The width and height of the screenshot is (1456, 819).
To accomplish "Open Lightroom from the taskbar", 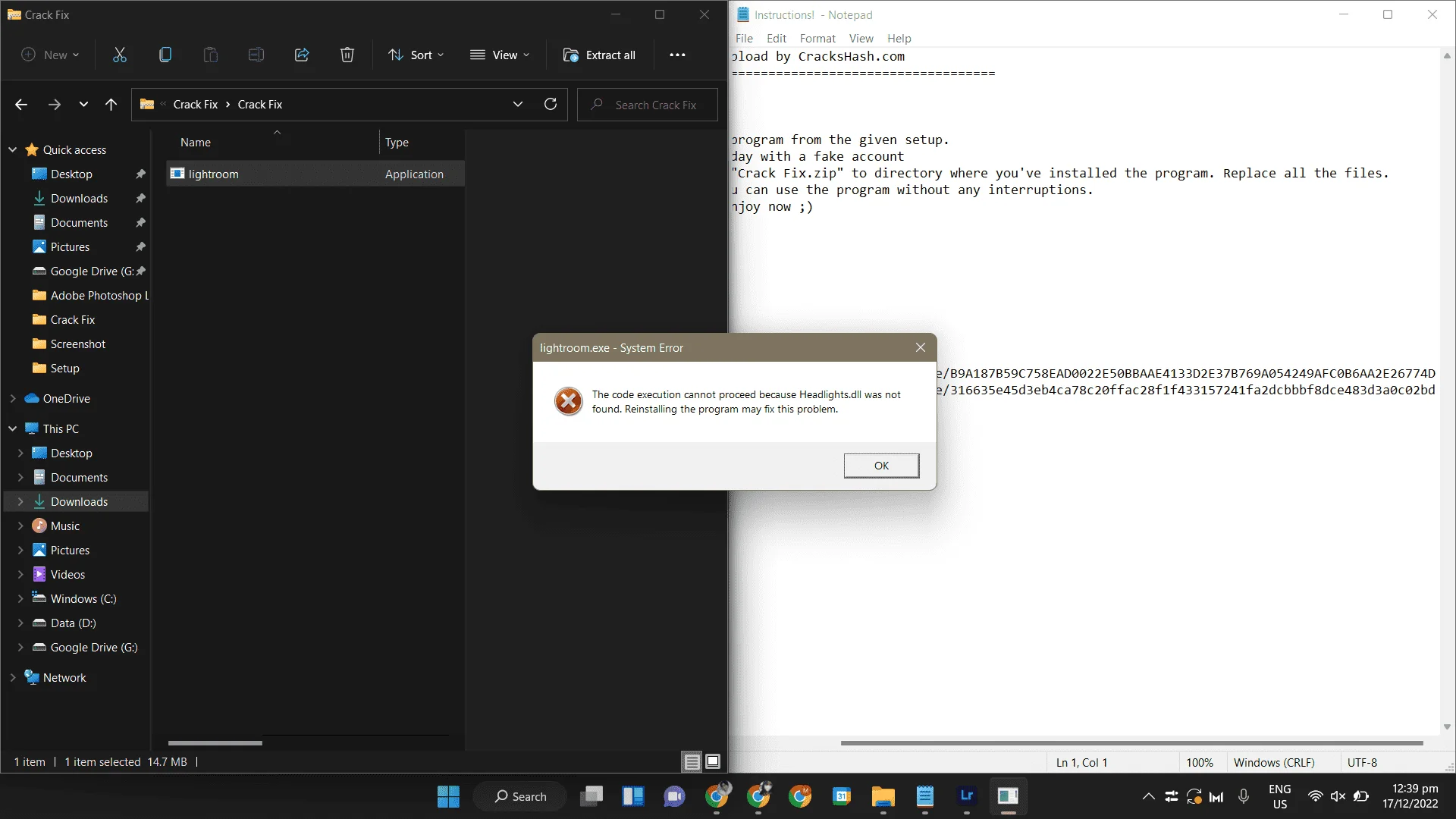I will 966,796.
